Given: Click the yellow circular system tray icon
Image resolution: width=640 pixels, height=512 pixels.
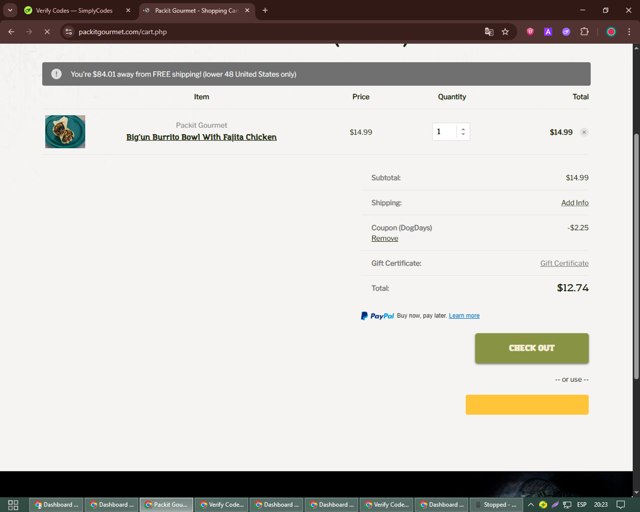Looking at the screenshot, I should pyautogui.click(x=543, y=505).
